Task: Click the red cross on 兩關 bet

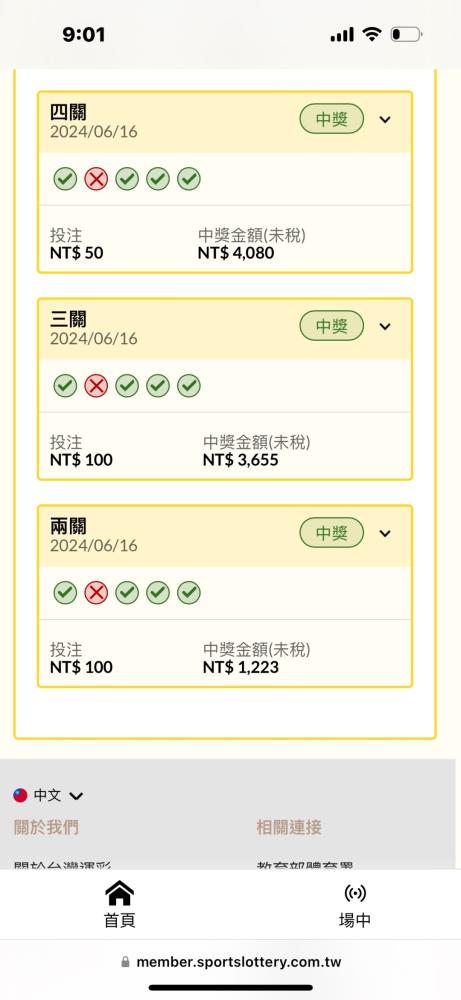Action: point(96,593)
